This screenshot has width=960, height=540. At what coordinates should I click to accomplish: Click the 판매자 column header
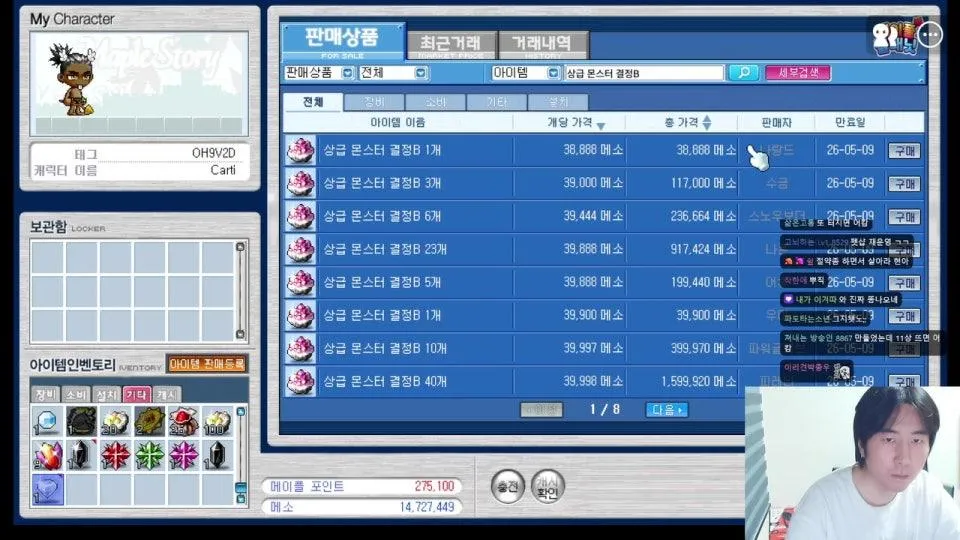tap(776, 122)
